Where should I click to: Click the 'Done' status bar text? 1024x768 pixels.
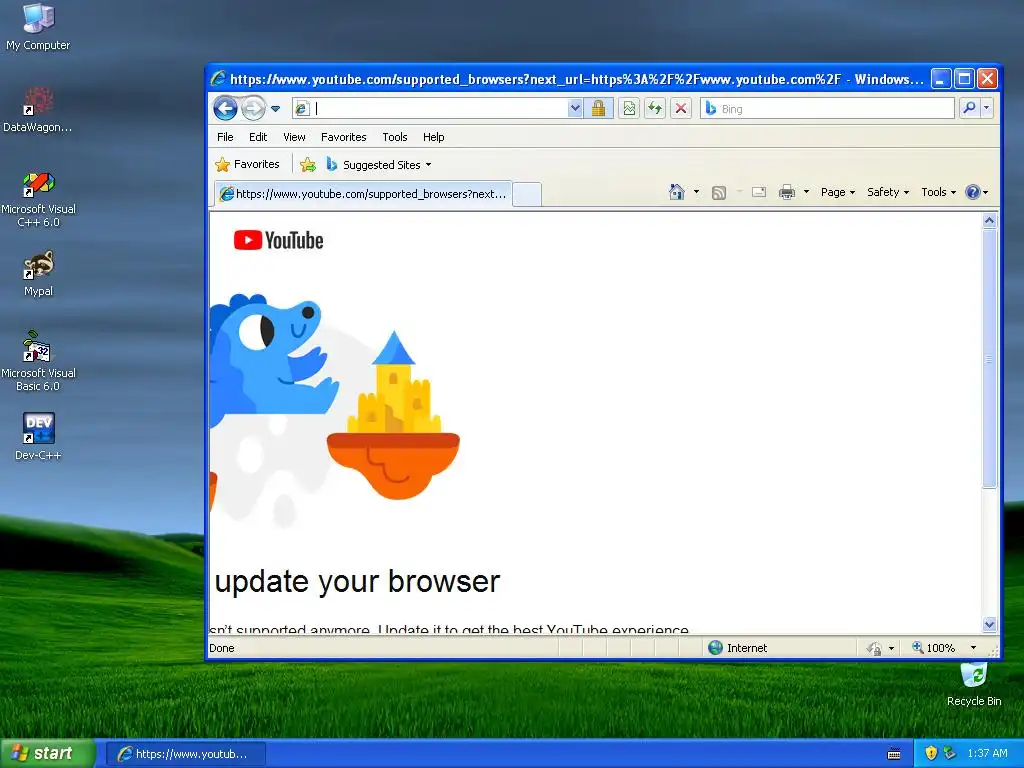[222, 648]
